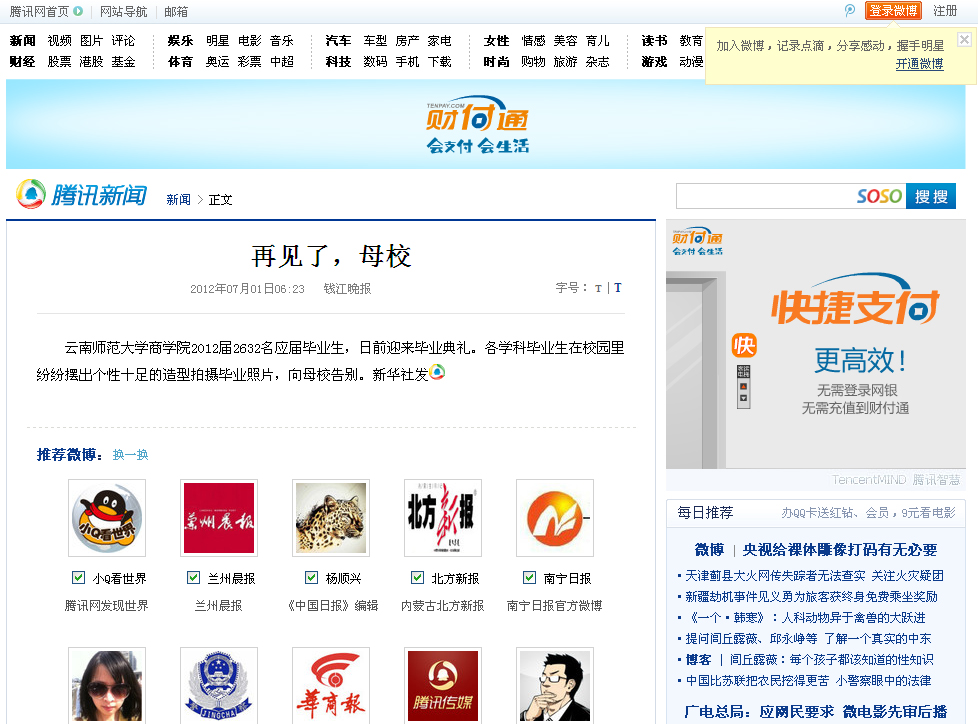978x724 pixels.
Task: Select the small font size T
Action: click(598, 288)
